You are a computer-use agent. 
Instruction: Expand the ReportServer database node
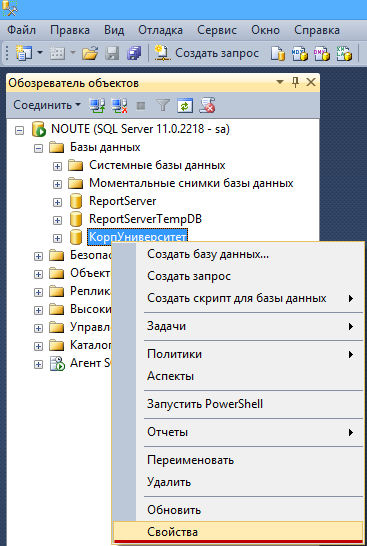point(57,202)
